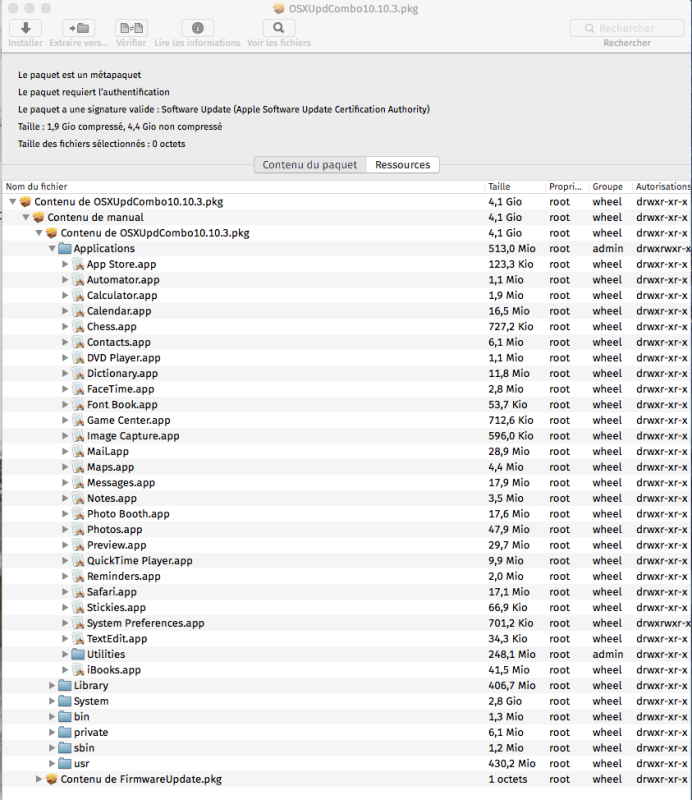Select the System folder row
Image resolution: width=692 pixels, height=800 pixels.
tap(91, 702)
